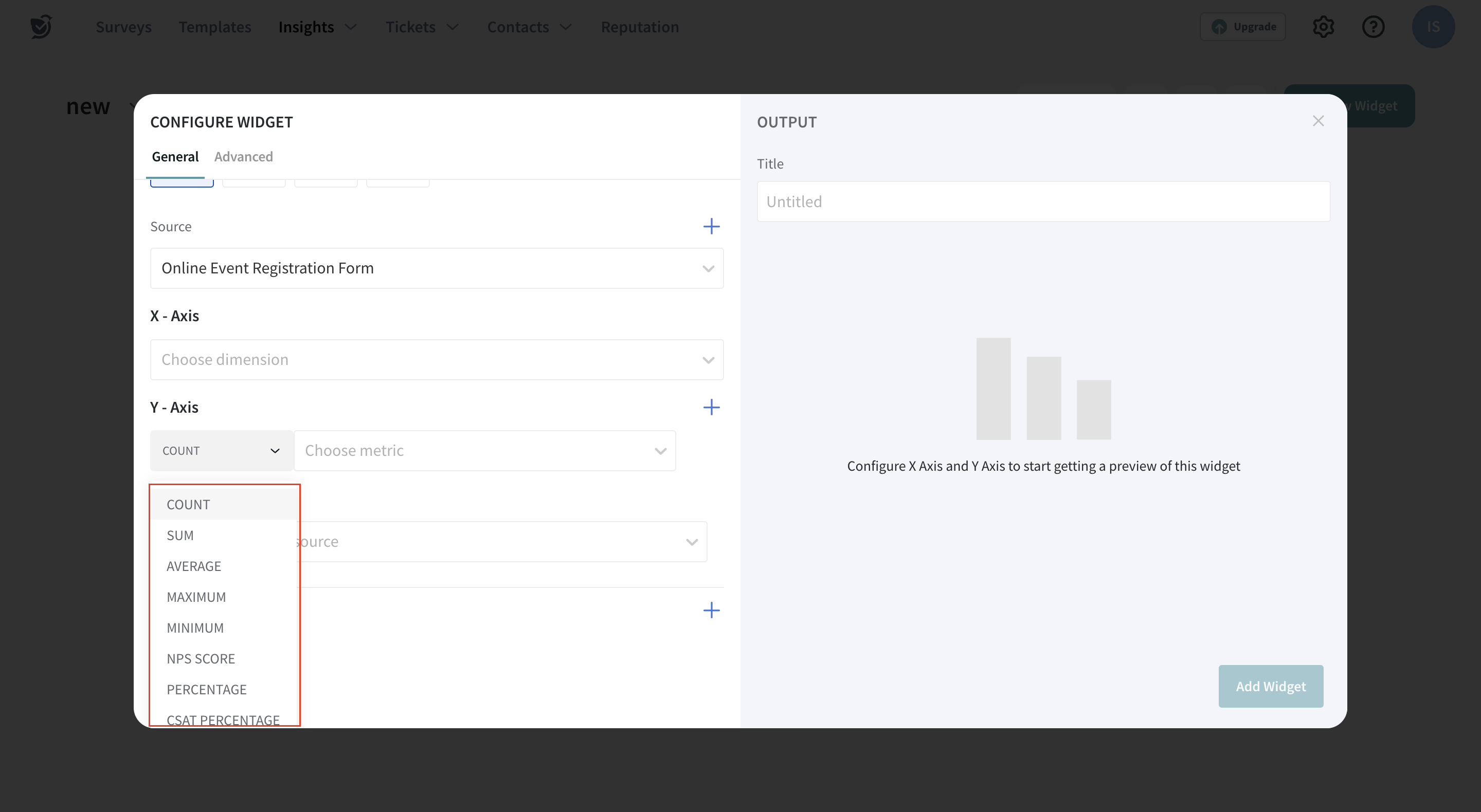
Task: Close the Configure Widget dialog
Action: (1317, 121)
